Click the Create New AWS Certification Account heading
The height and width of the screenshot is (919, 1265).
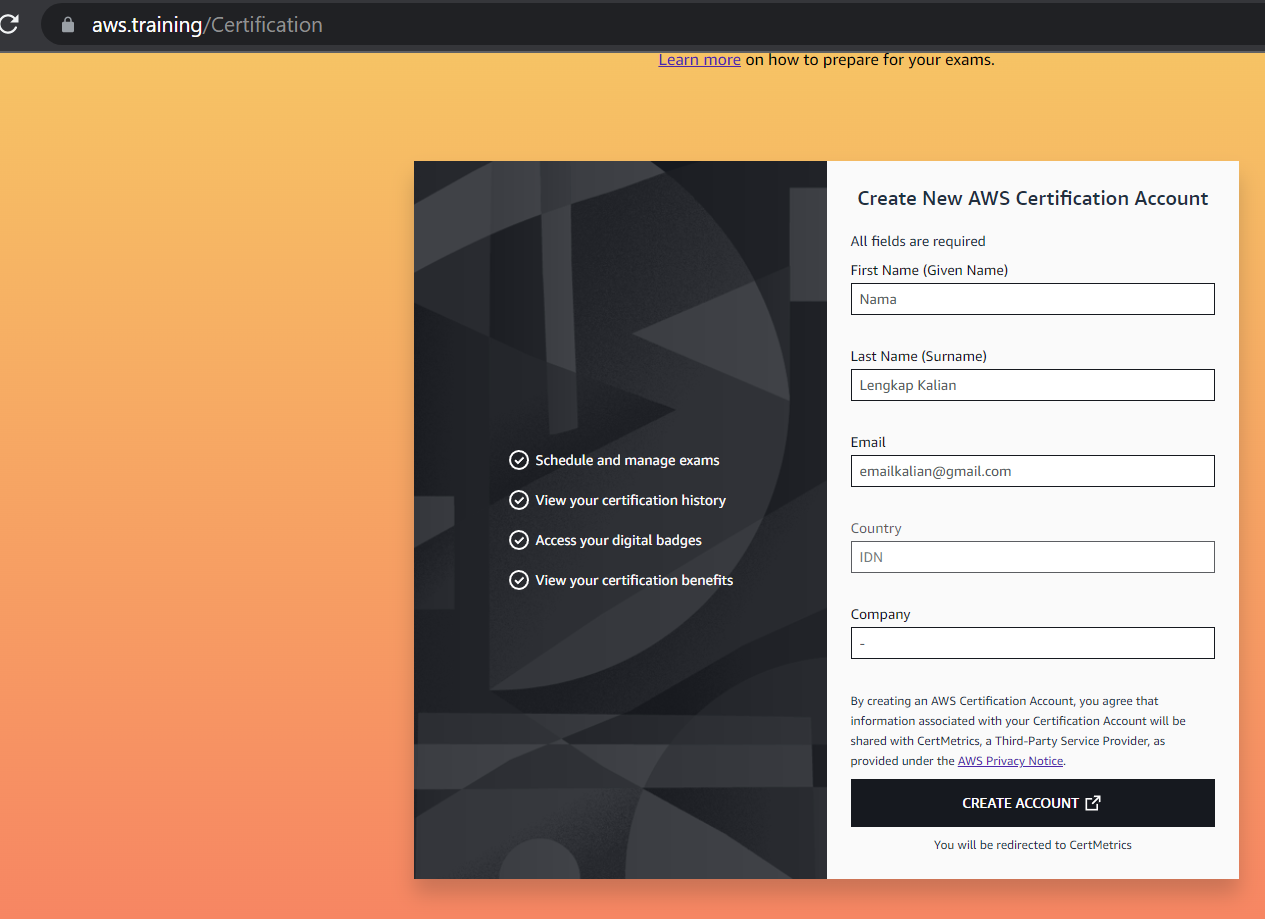1033,198
